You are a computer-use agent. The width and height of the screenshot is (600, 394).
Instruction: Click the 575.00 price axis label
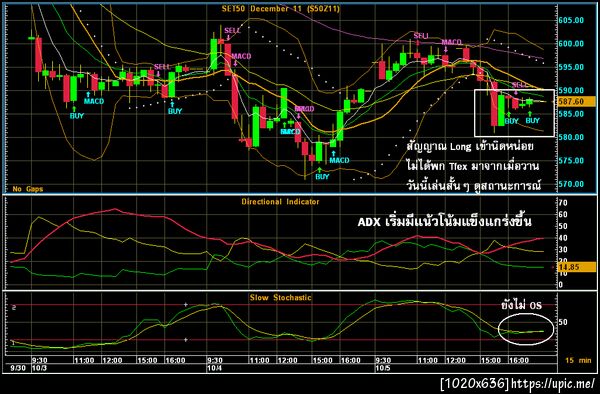click(x=571, y=161)
